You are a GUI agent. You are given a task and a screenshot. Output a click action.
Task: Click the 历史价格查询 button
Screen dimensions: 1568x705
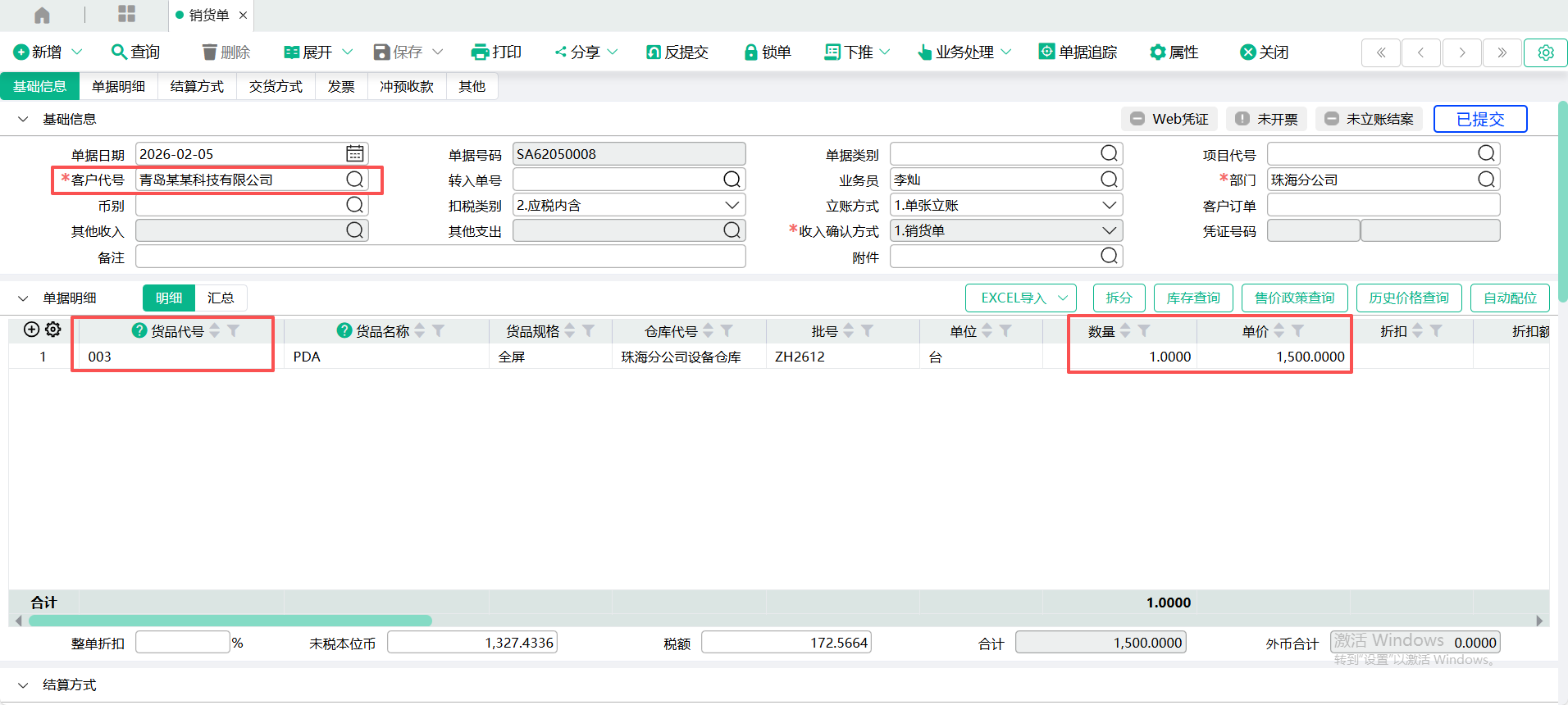1408,298
